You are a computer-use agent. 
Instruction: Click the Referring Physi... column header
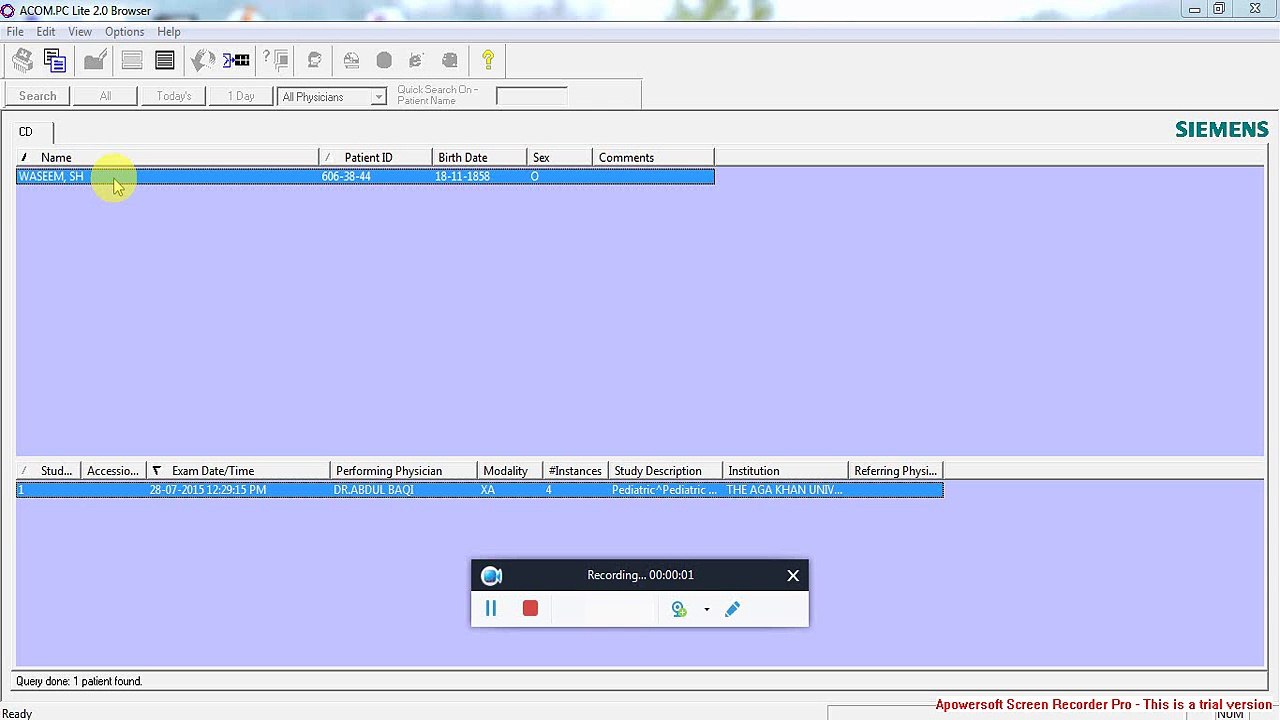point(896,471)
